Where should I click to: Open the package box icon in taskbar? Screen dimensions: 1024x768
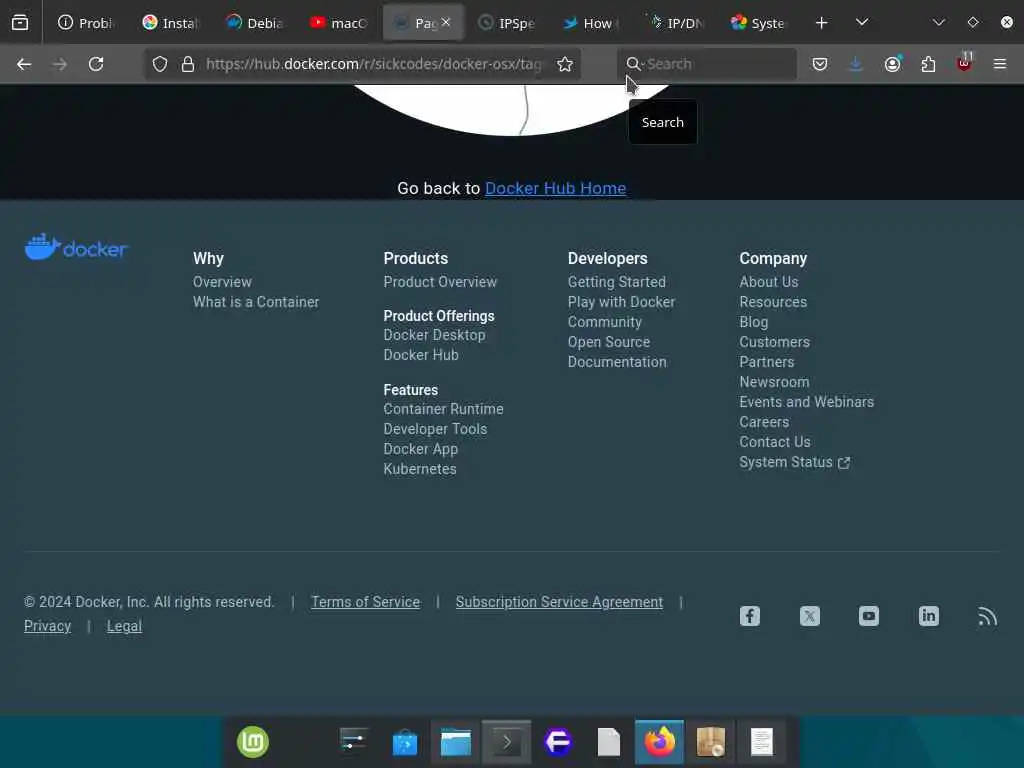point(711,743)
